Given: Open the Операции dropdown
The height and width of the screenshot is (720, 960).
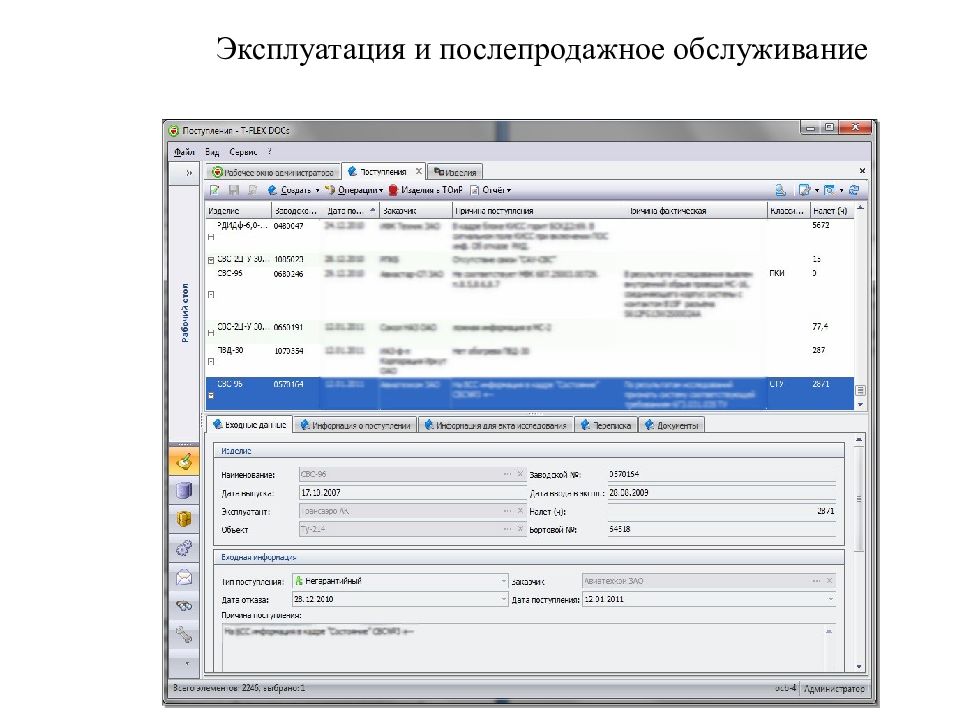Looking at the screenshot, I should (x=354, y=190).
